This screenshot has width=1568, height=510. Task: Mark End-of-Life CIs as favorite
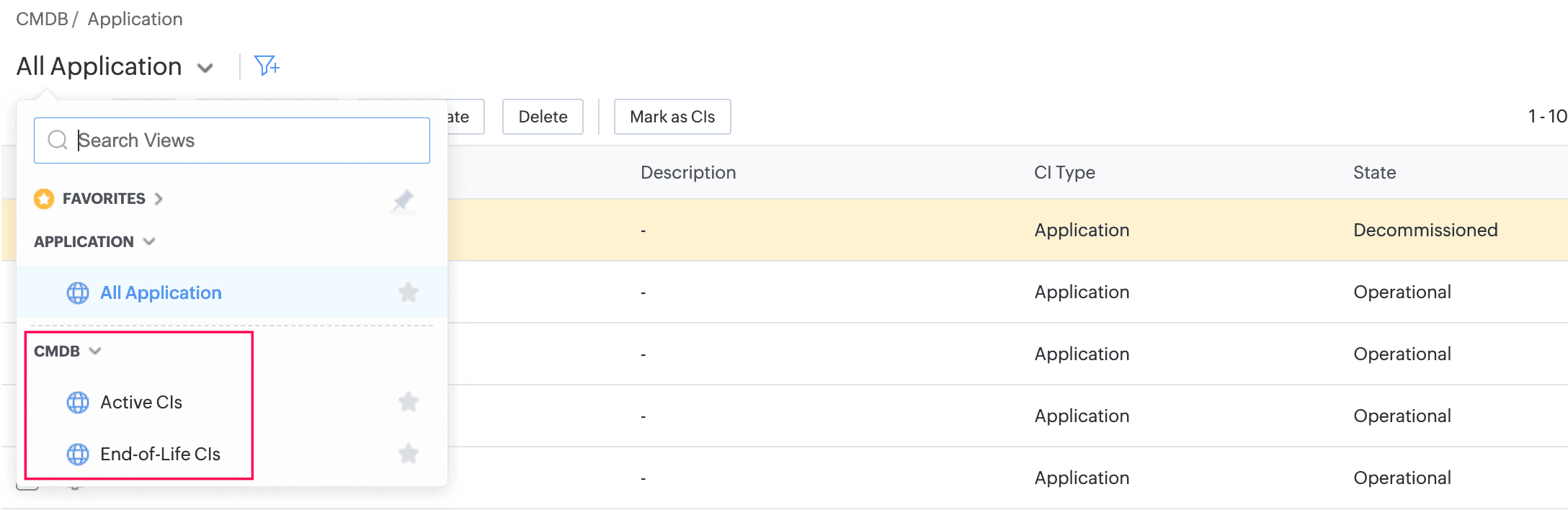click(409, 454)
